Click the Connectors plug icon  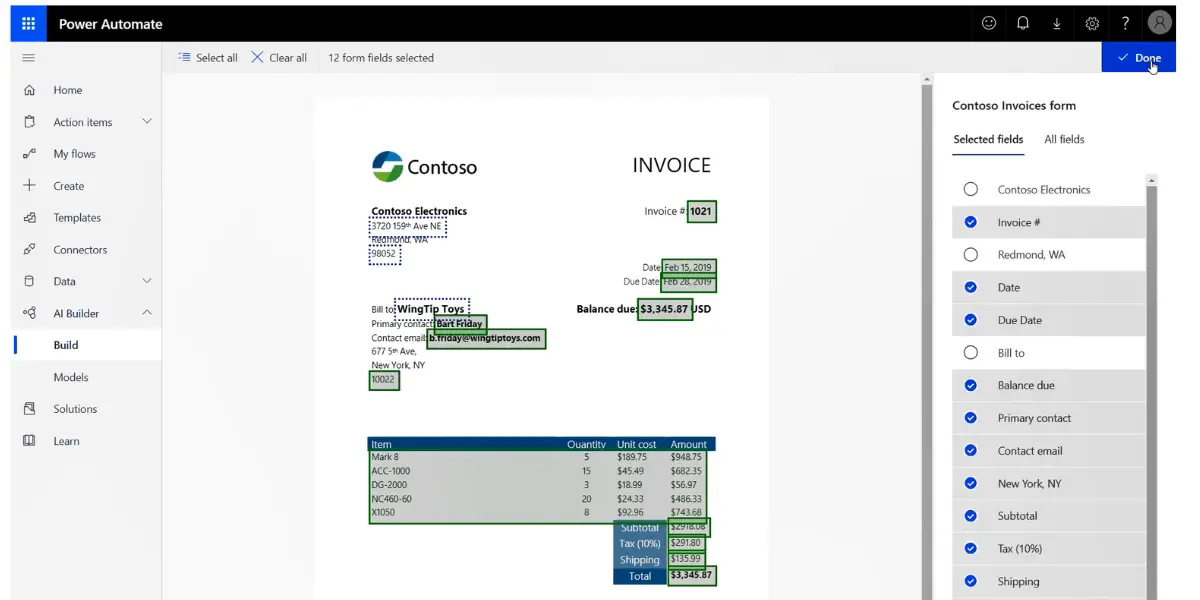tap(29, 250)
